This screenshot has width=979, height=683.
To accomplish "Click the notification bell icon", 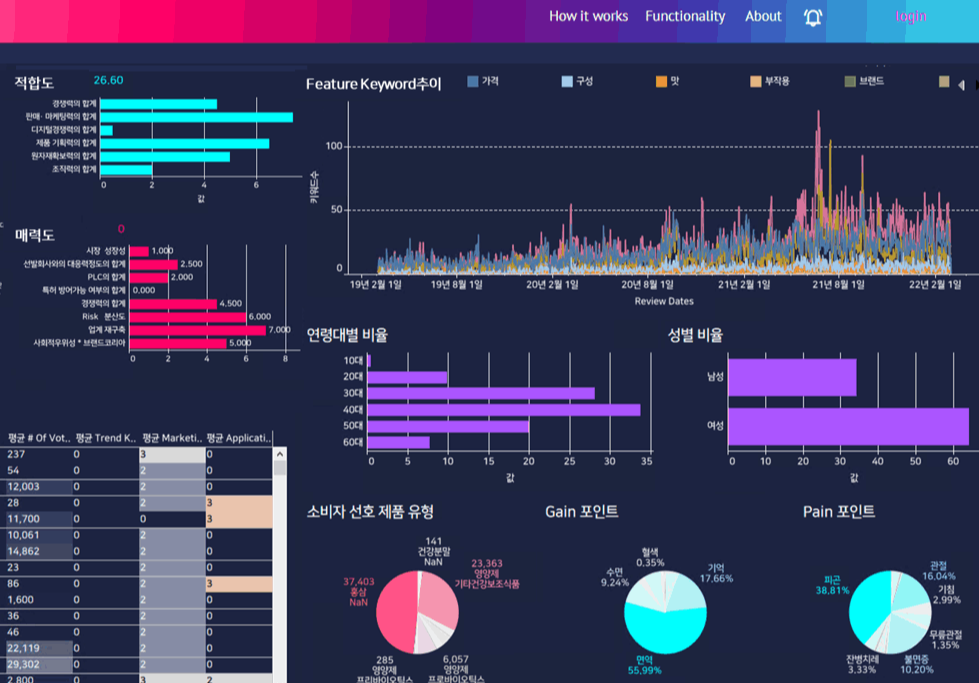I will [813, 17].
